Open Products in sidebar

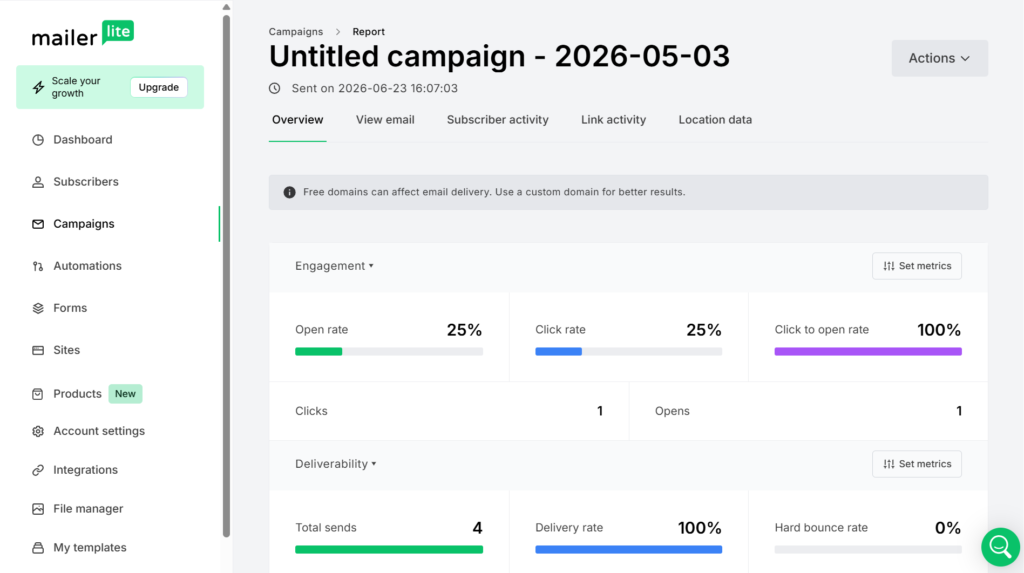click(x=78, y=394)
